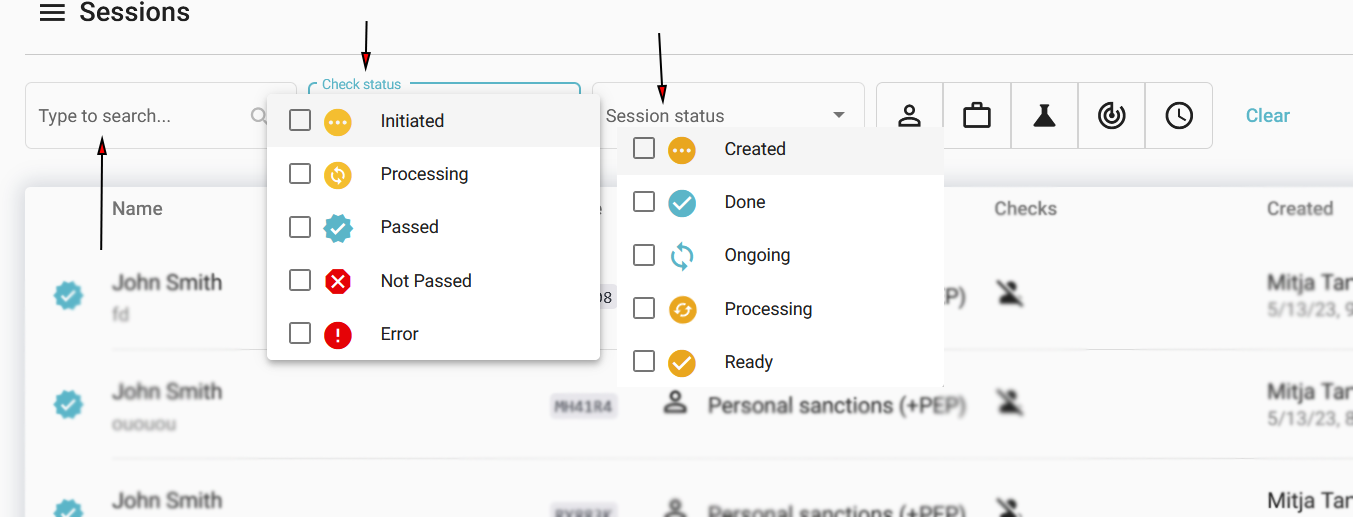Click the Clear filters link

[x=1267, y=116]
